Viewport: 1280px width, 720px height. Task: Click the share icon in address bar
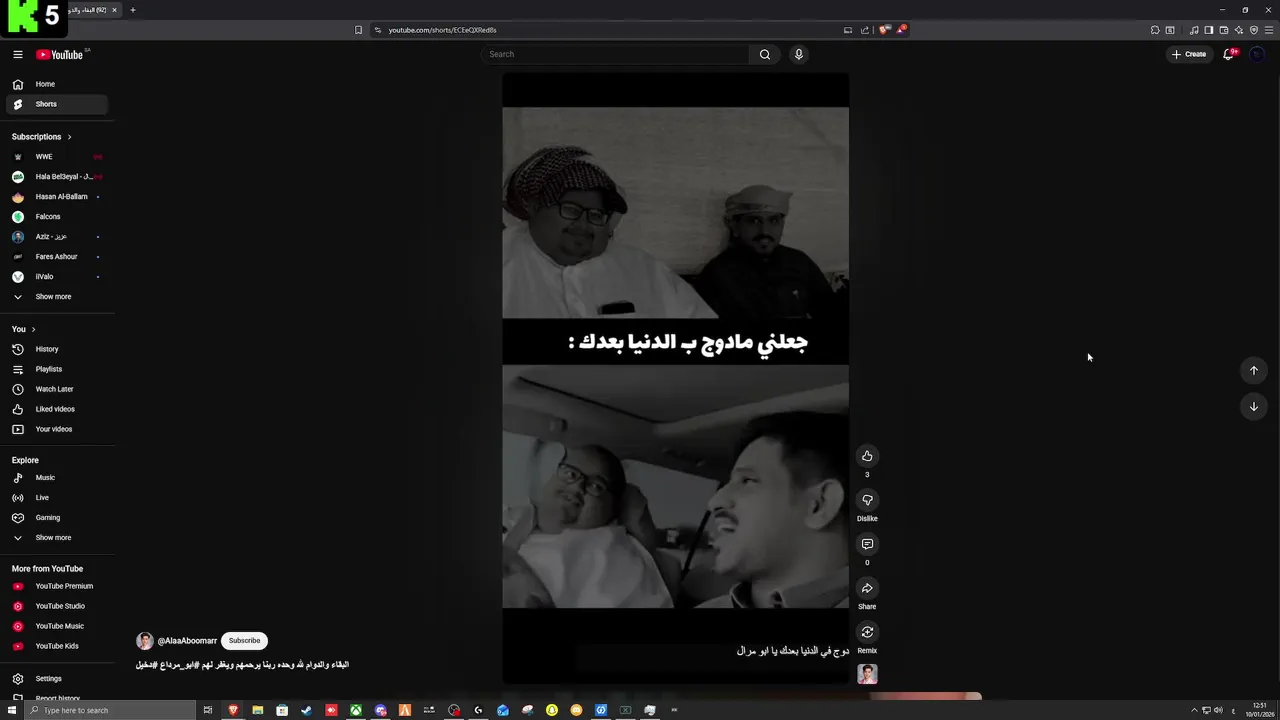865,30
